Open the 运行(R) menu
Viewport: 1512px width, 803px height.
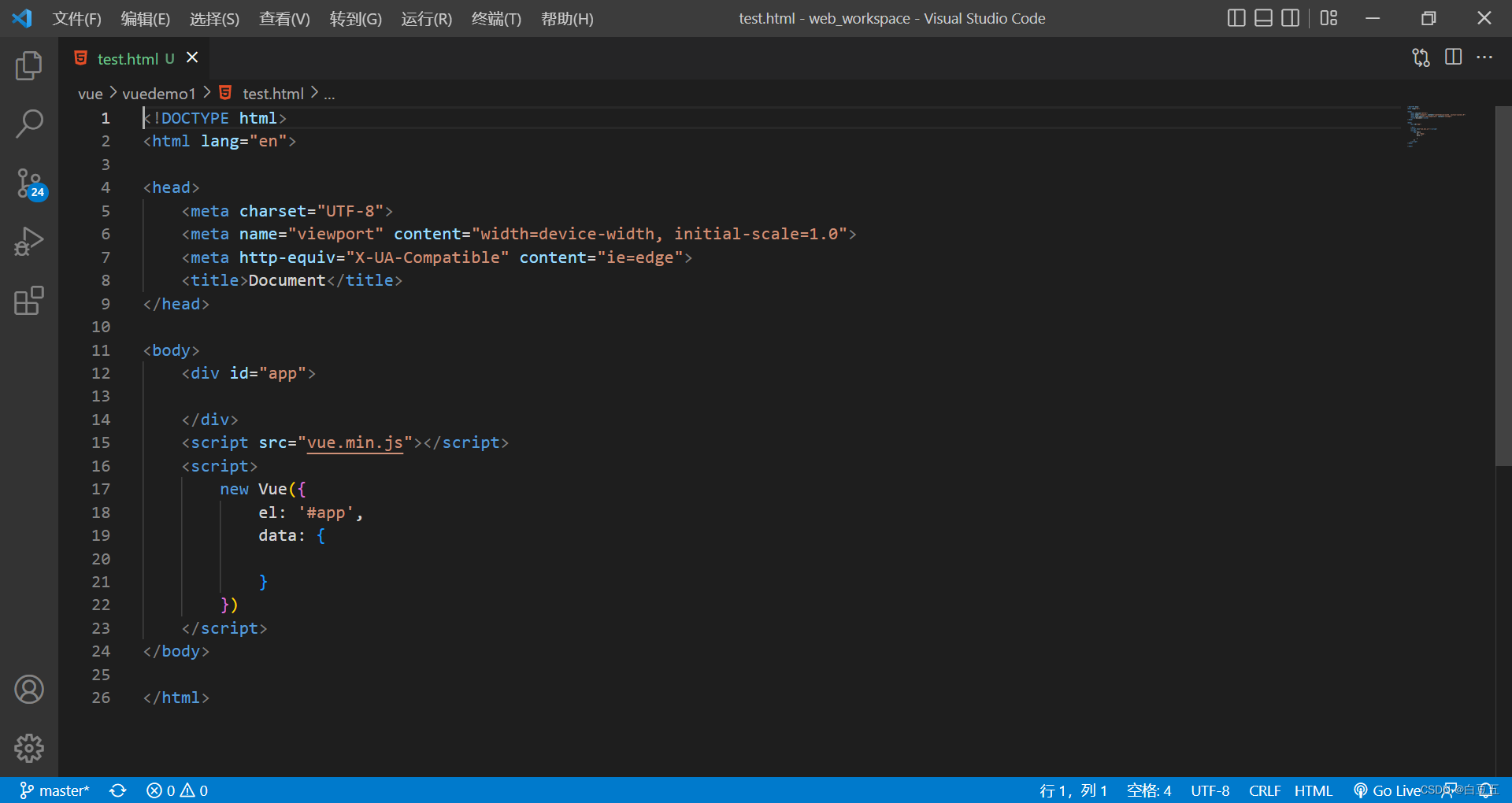point(426,18)
